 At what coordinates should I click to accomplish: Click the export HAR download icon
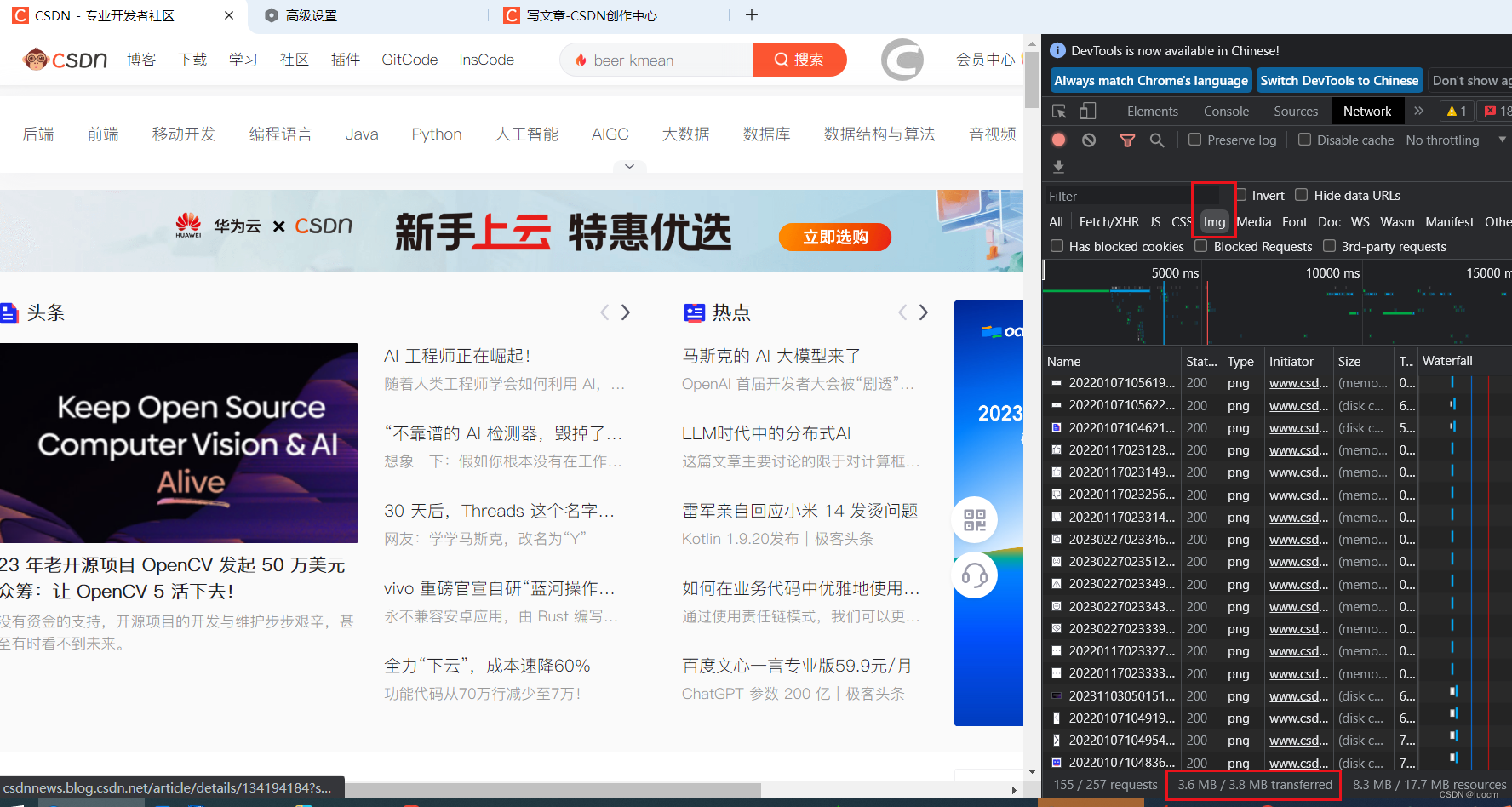(1059, 167)
